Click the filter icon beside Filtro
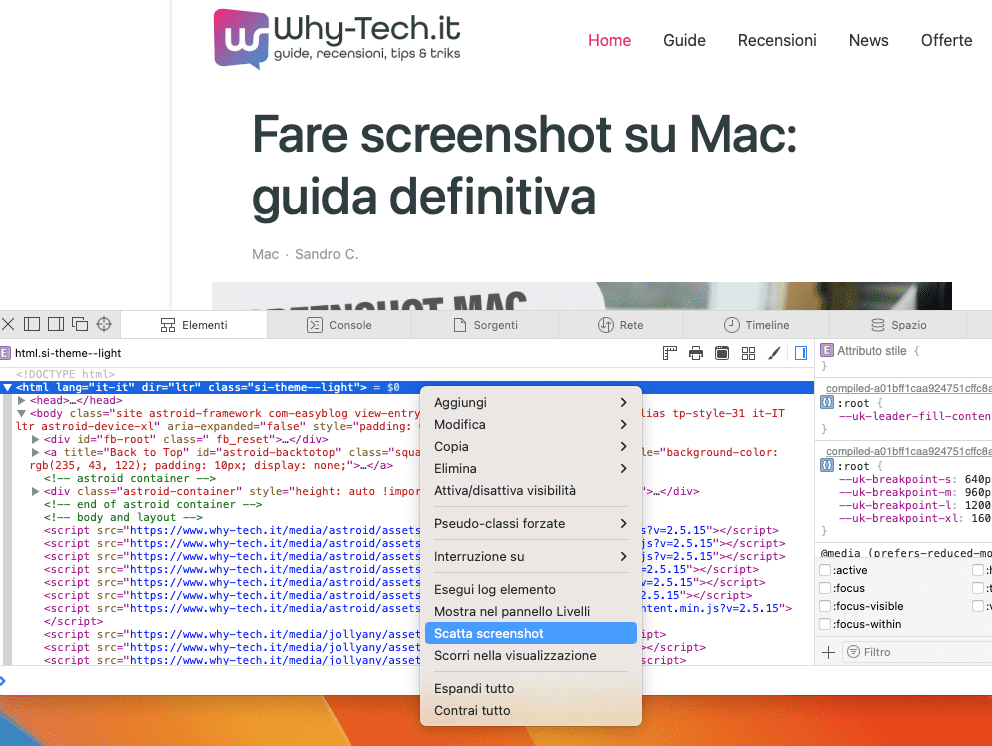The width and height of the screenshot is (992, 746). tap(853, 652)
